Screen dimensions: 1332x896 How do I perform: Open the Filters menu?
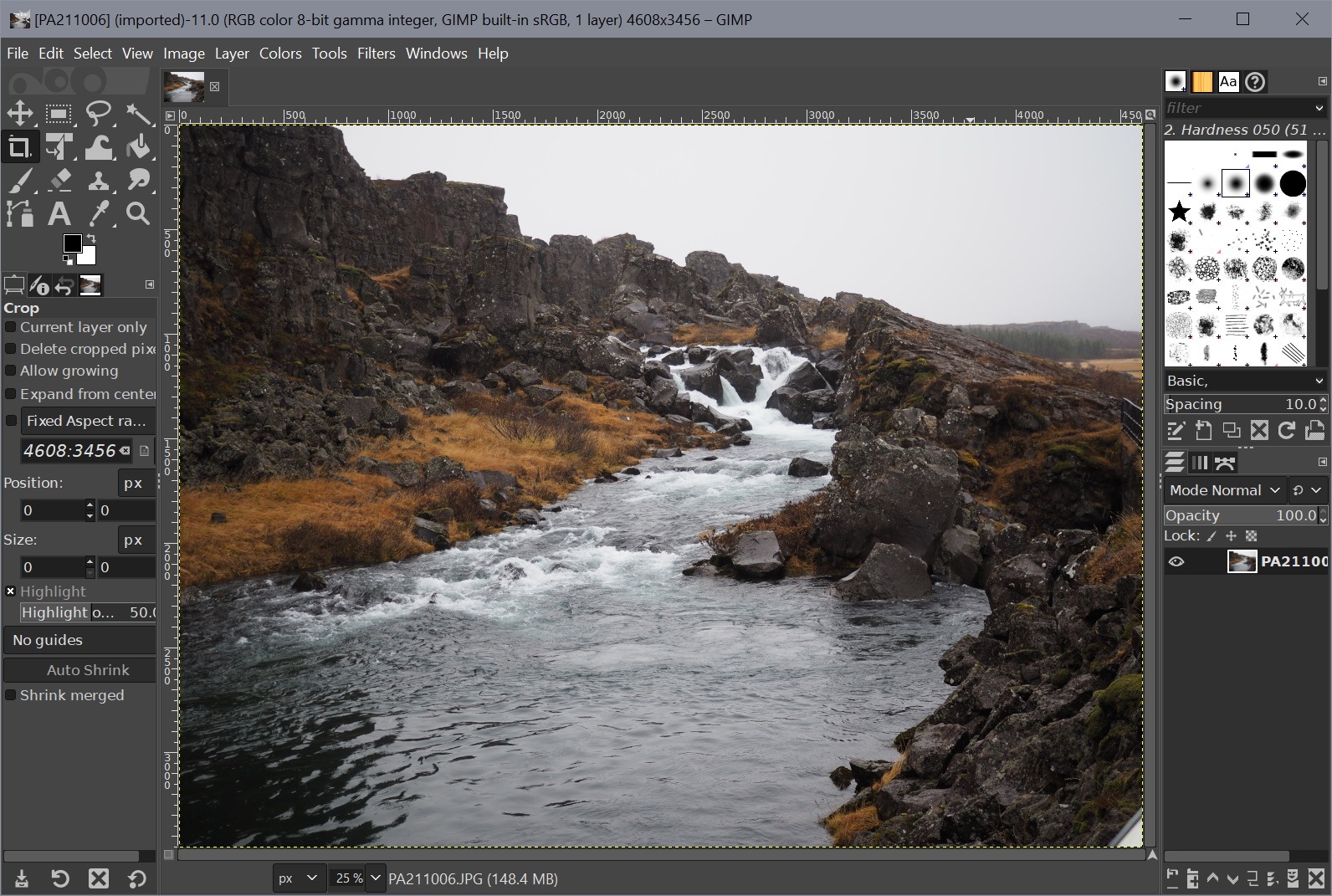pos(376,54)
